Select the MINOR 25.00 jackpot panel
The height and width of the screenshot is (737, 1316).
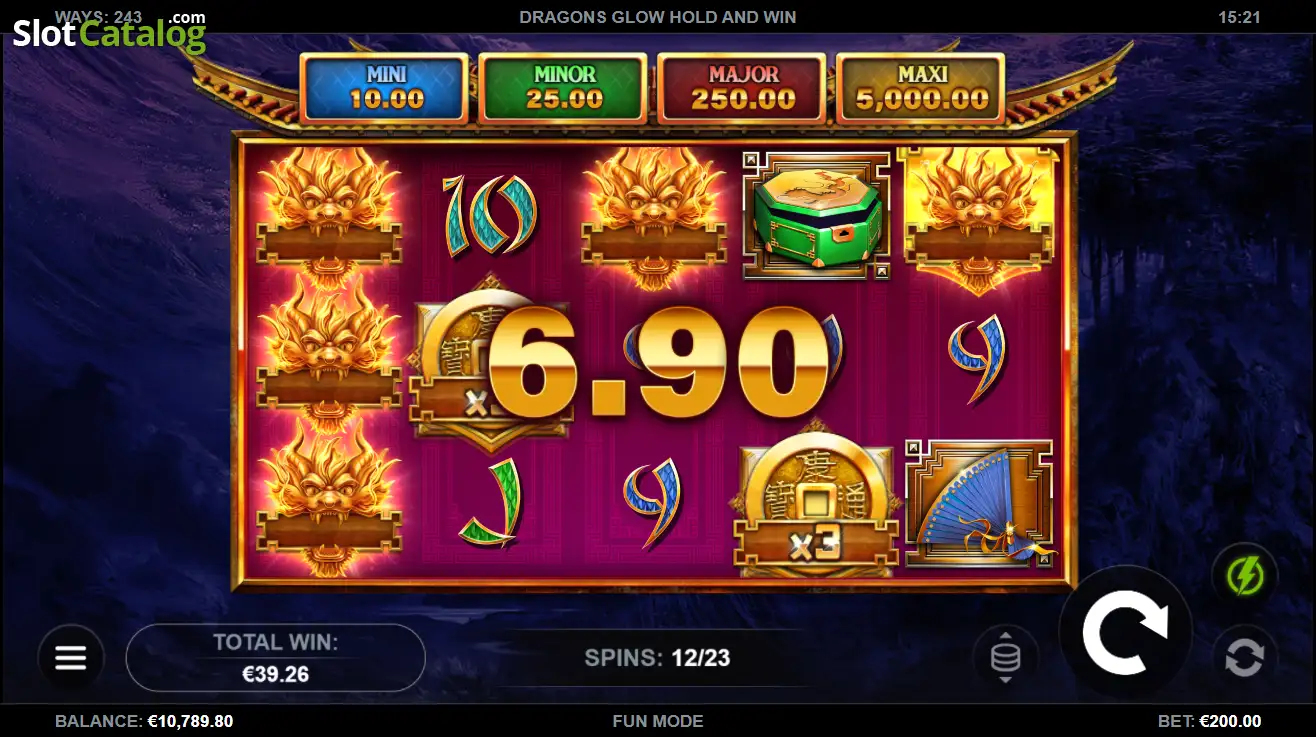pyautogui.click(x=563, y=88)
